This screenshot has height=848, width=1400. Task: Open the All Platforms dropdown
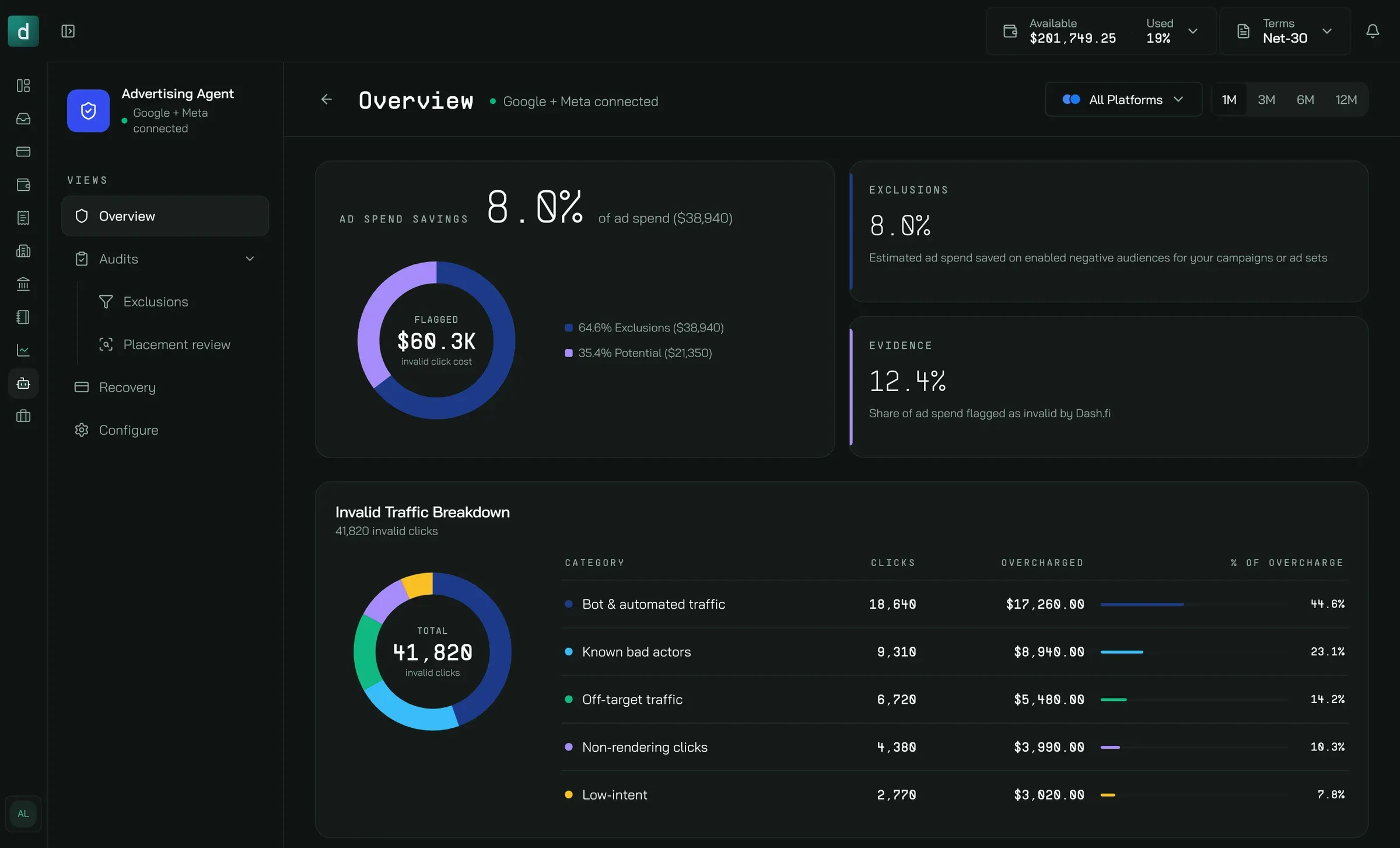coord(1123,99)
